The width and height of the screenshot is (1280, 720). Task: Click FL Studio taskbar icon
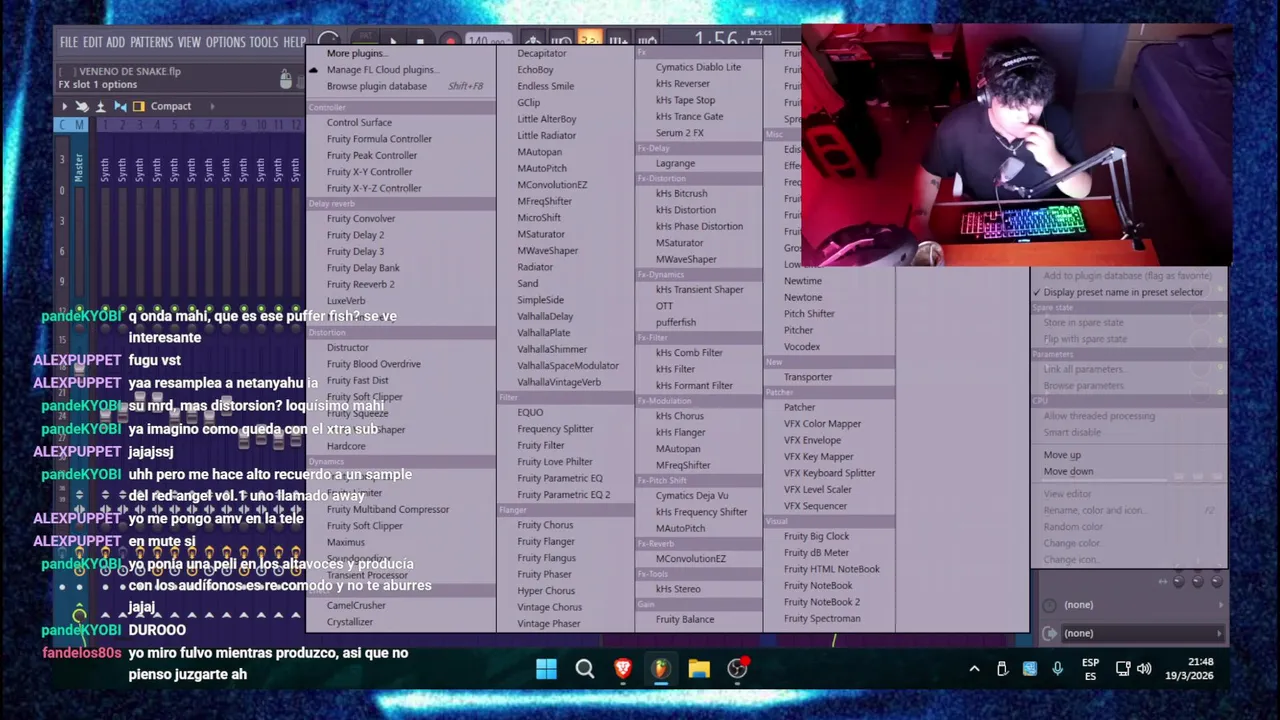pyautogui.click(x=661, y=669)
